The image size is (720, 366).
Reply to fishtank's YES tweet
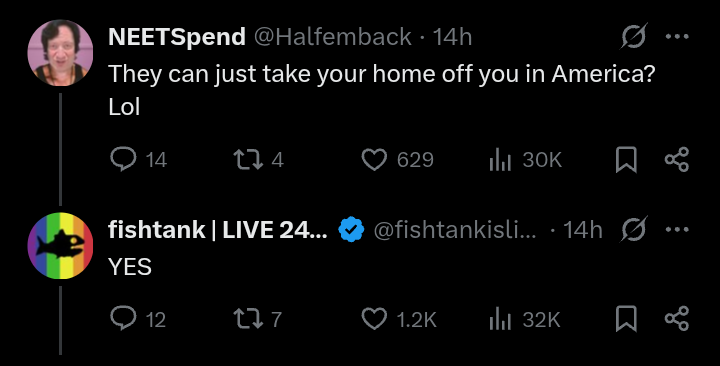coord(138,319)
